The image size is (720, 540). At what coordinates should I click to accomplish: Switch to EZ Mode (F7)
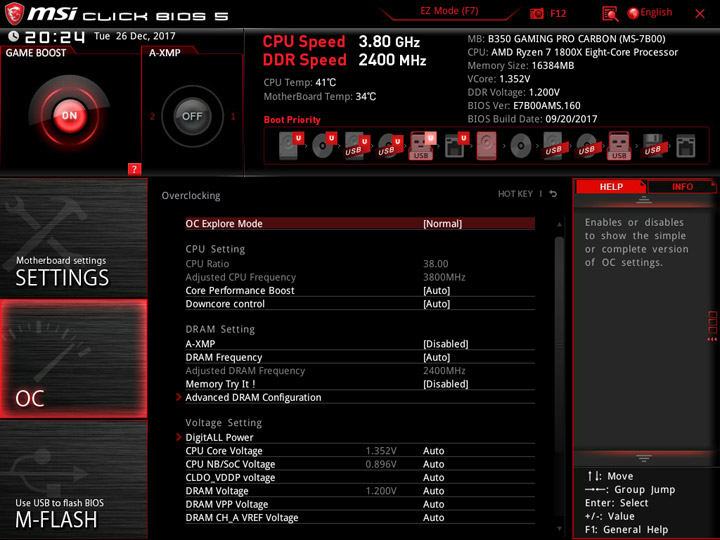tap(449, 11)
